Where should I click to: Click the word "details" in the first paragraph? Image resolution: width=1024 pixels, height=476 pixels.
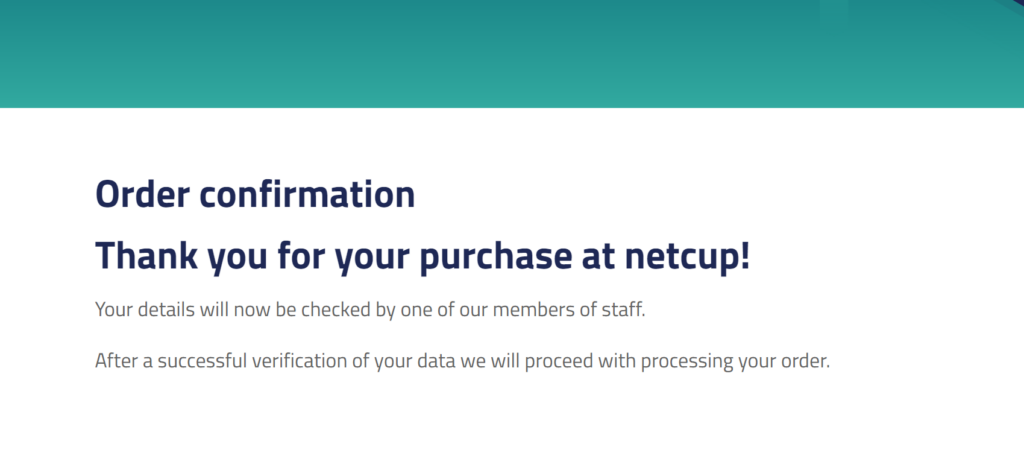(168, 309)
